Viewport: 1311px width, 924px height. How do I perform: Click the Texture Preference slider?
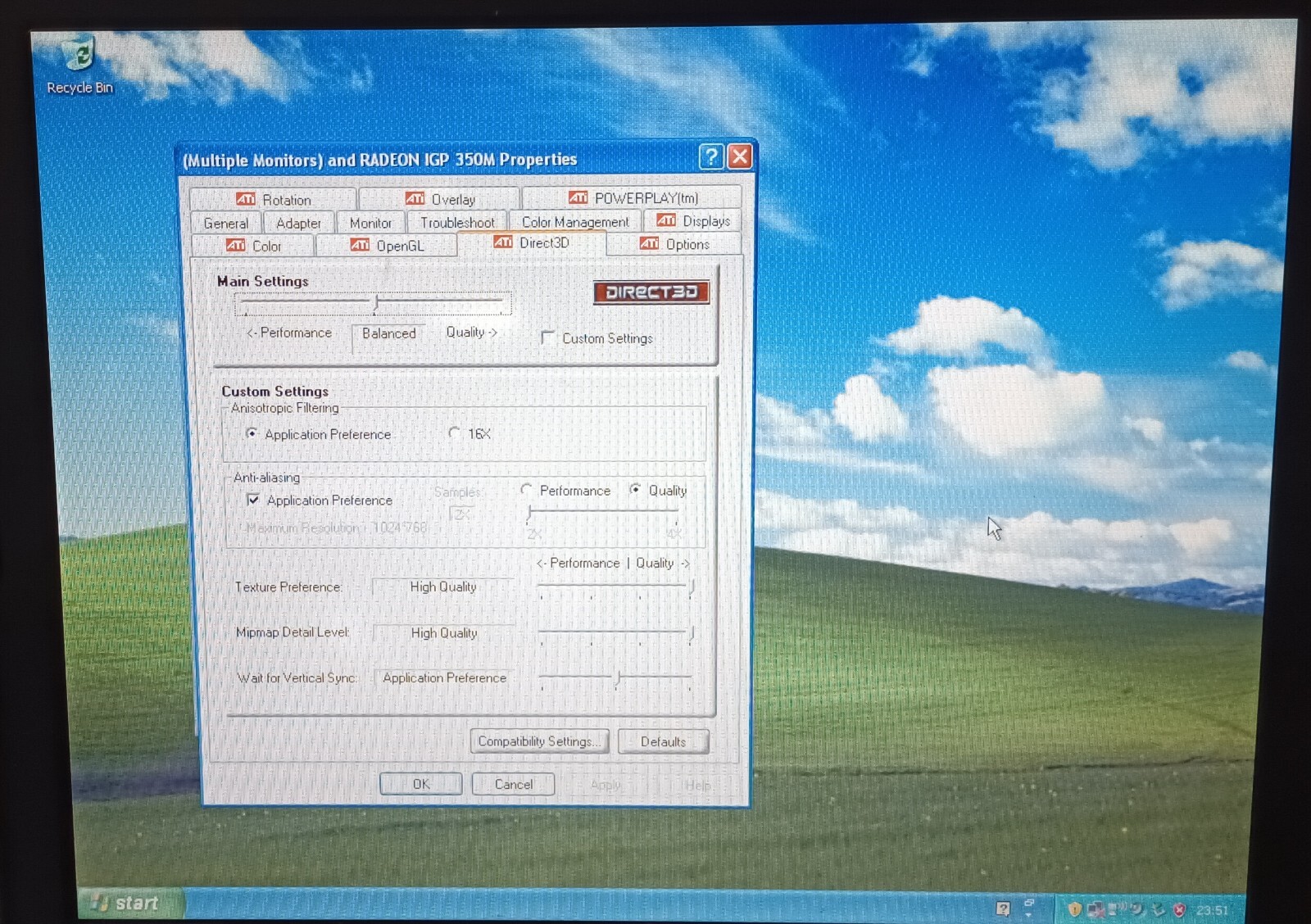pos(615,587)
